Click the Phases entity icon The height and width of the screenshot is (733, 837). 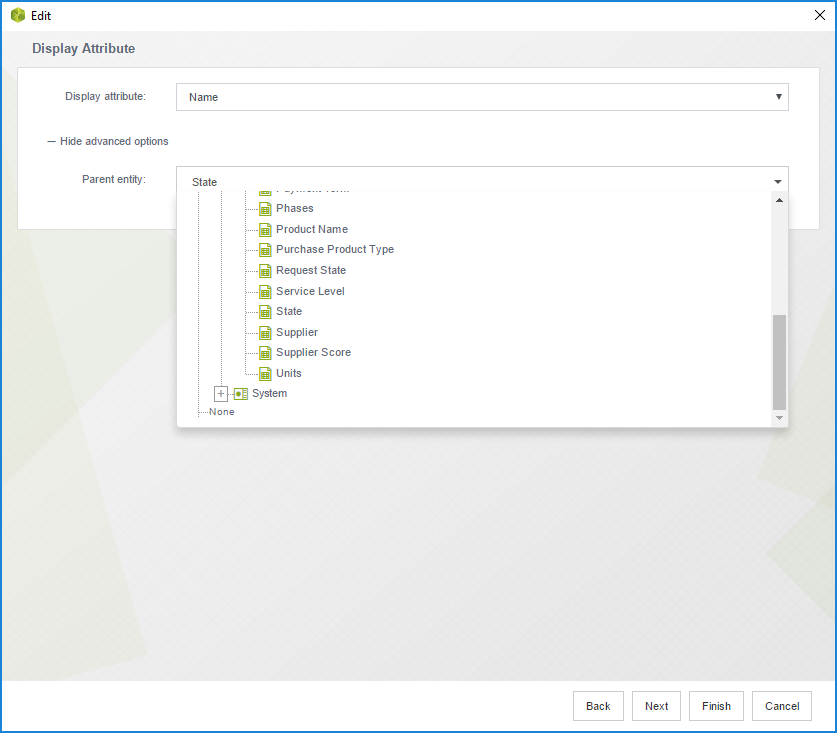(x=265, y=209)
